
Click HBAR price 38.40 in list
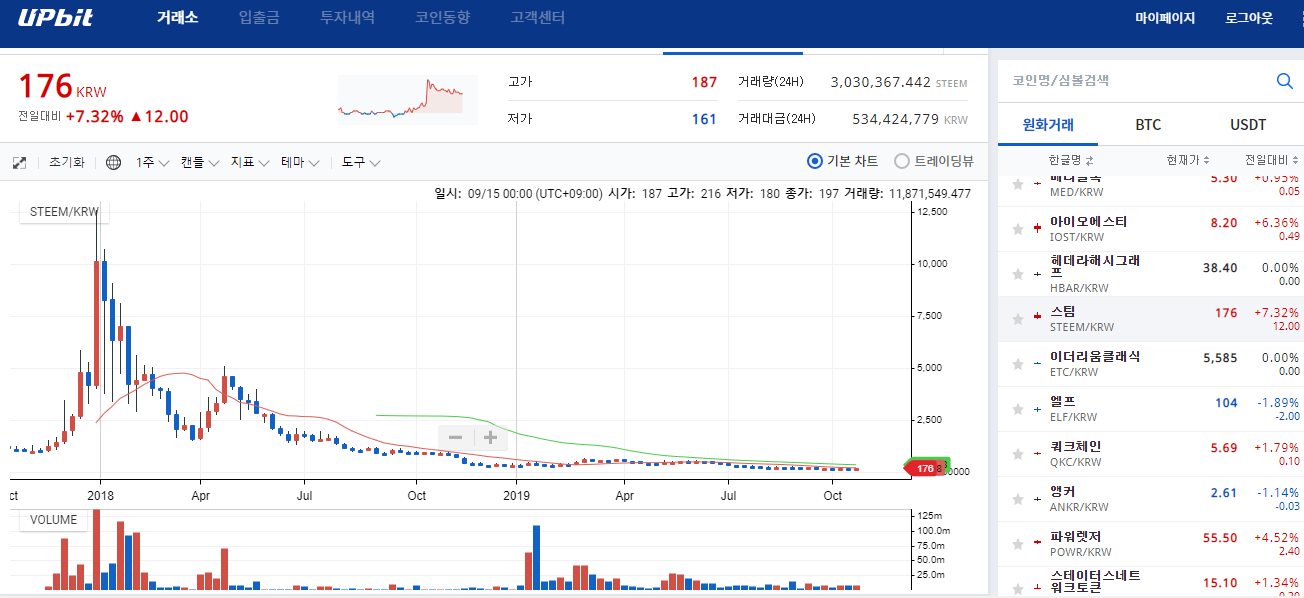point(1220,268)
